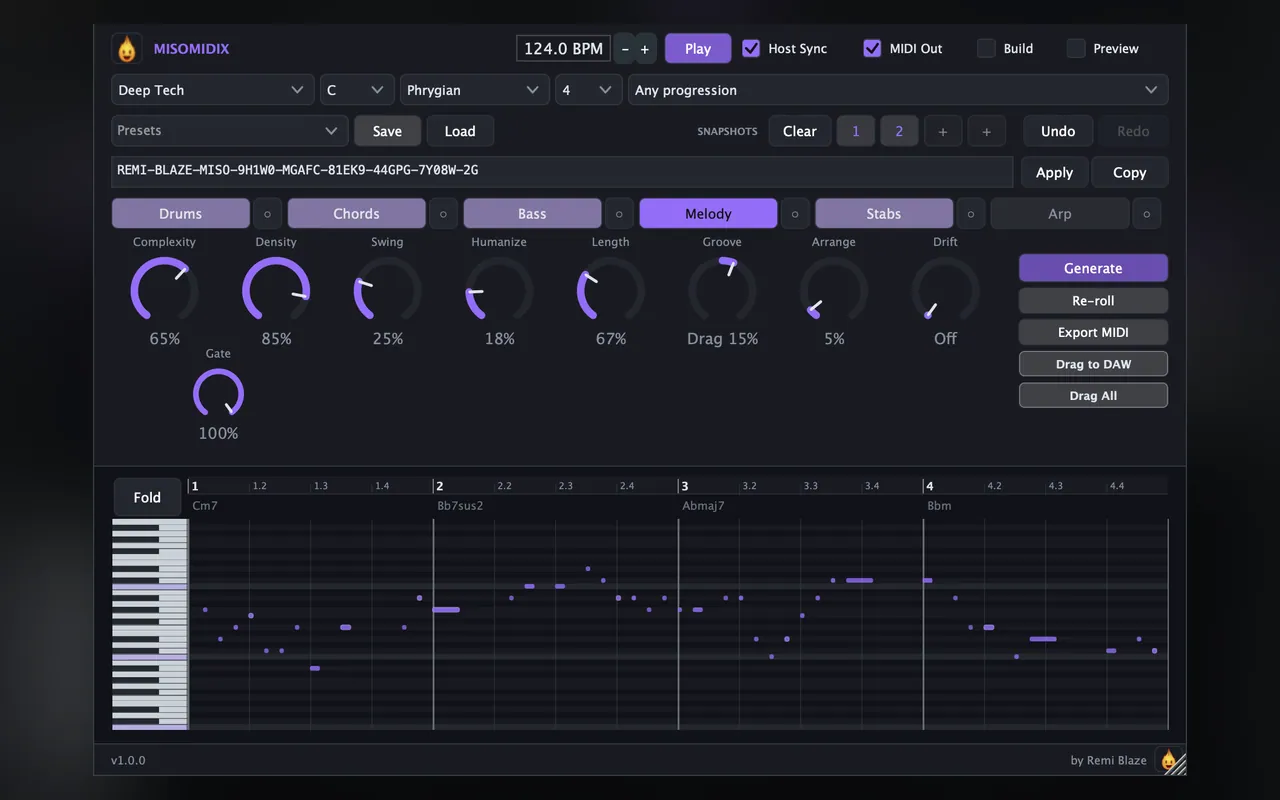Viewport: 1280px width, 800px height.
Task: Click the Play button
Action: 698,49
